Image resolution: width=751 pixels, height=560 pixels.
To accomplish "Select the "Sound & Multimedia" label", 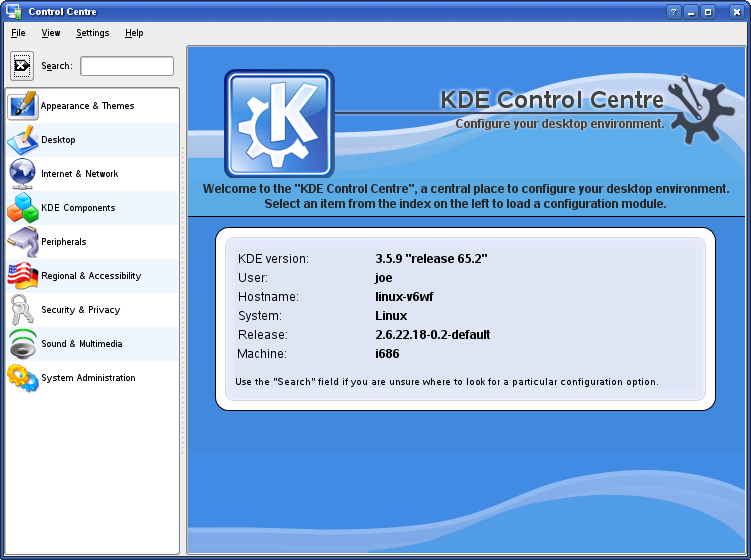I will pyautogui.click(x=81, y=344).
